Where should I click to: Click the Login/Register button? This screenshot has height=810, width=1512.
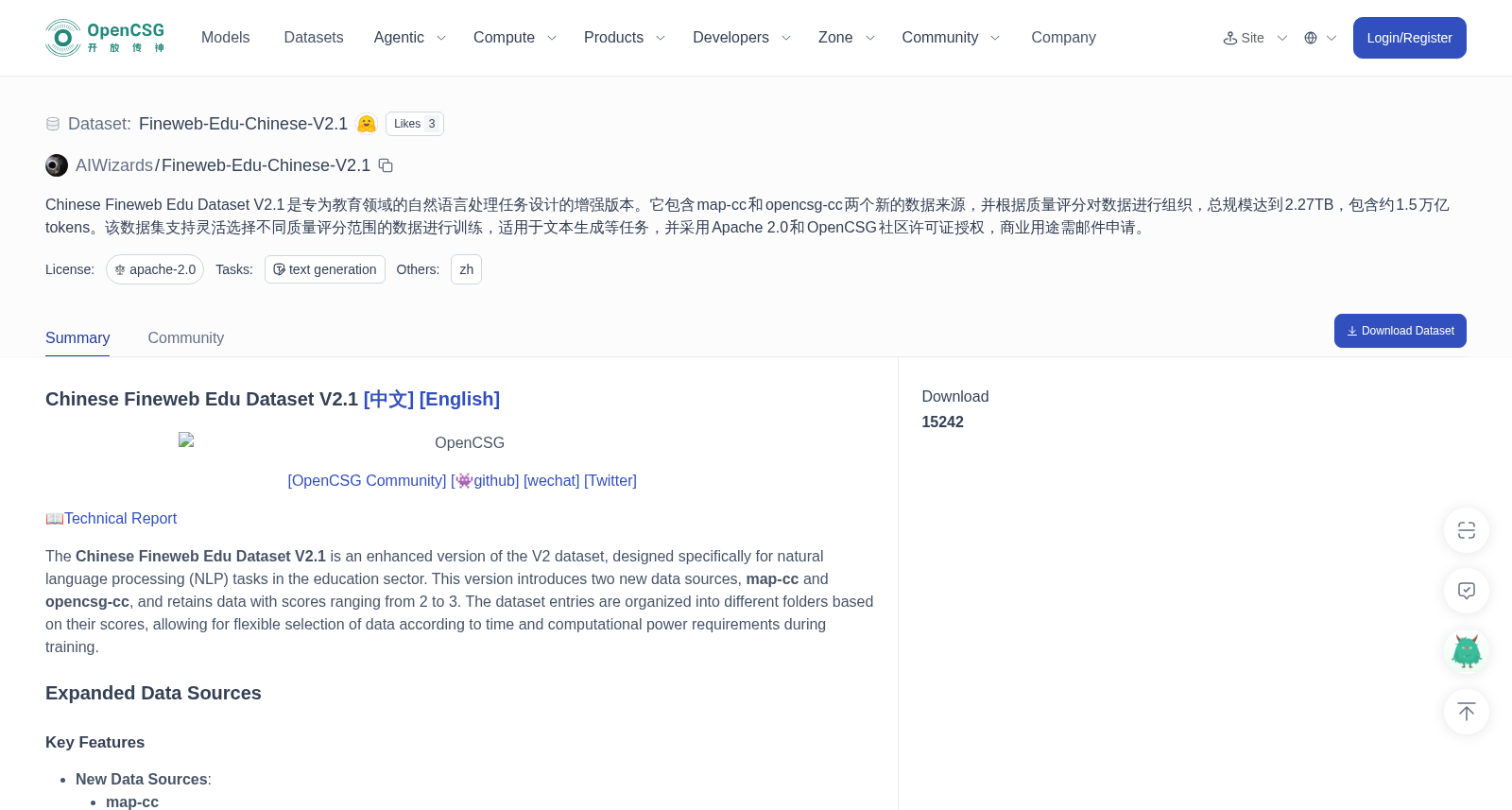tap(1410, 38)
